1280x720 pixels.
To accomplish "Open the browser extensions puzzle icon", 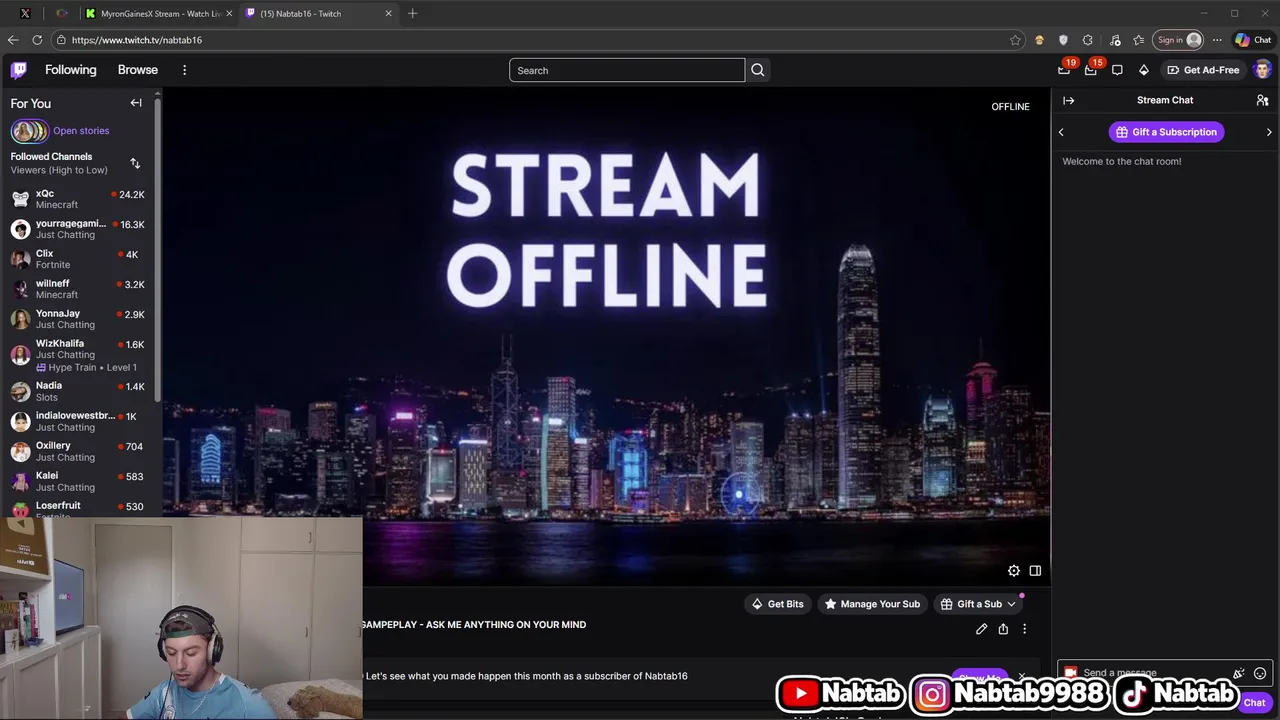I will point(1088,40).
